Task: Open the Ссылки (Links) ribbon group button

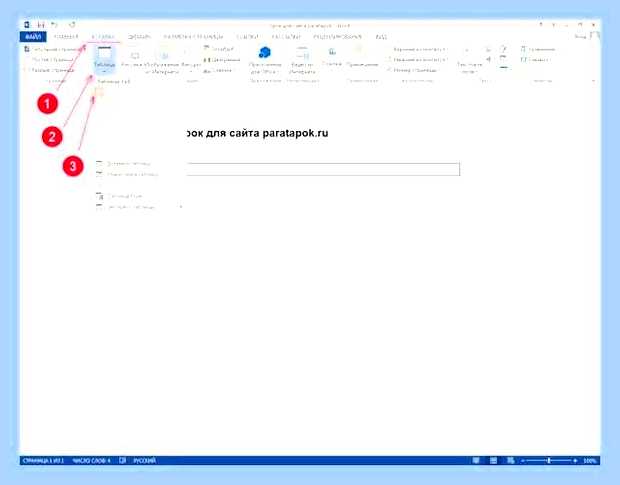Action: coord(332,57)
